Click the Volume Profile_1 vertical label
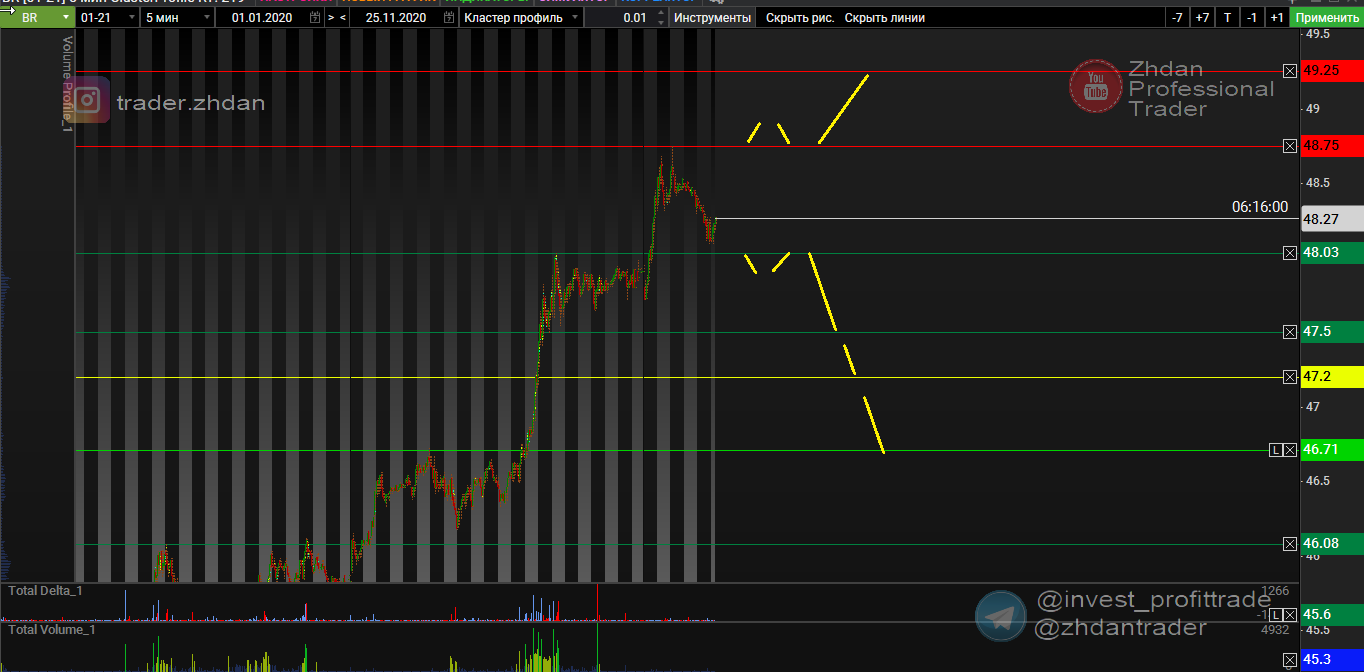 [68, 83]
